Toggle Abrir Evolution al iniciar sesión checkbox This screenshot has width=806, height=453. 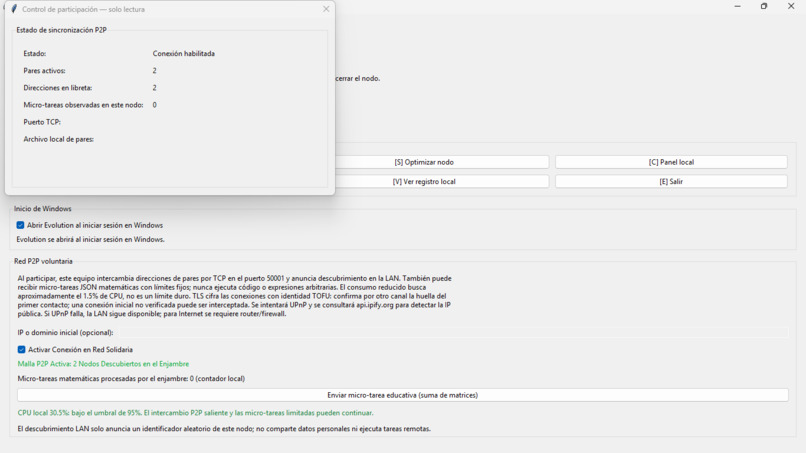click(21, 225)
